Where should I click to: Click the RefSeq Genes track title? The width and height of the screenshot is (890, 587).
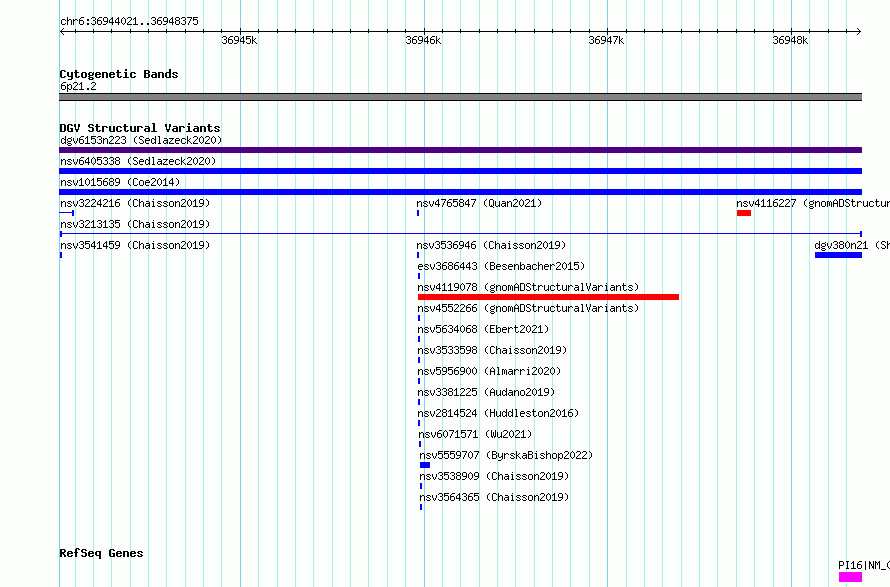point(101,553)
